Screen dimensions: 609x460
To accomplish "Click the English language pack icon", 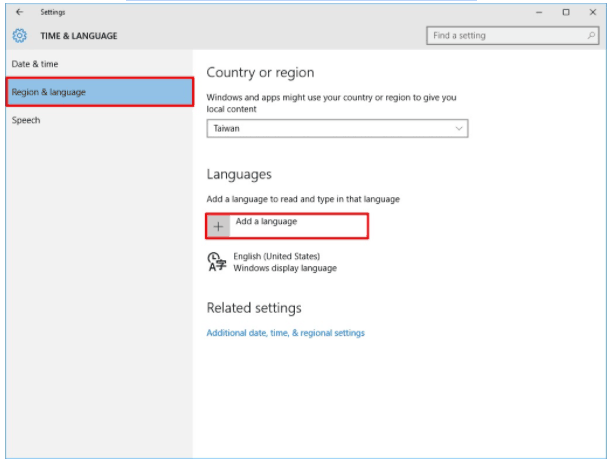I will point(216,262).
